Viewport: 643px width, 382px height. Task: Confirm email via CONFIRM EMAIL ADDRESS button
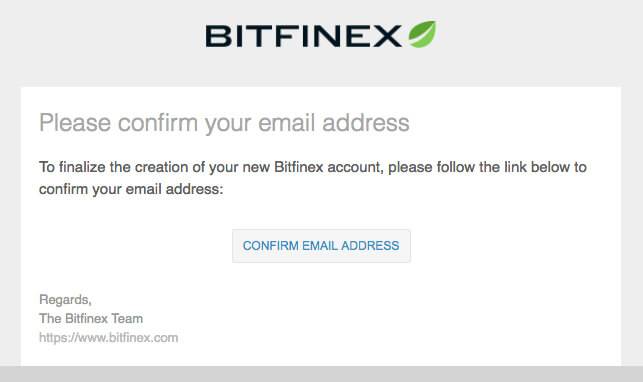pos(321,246)
